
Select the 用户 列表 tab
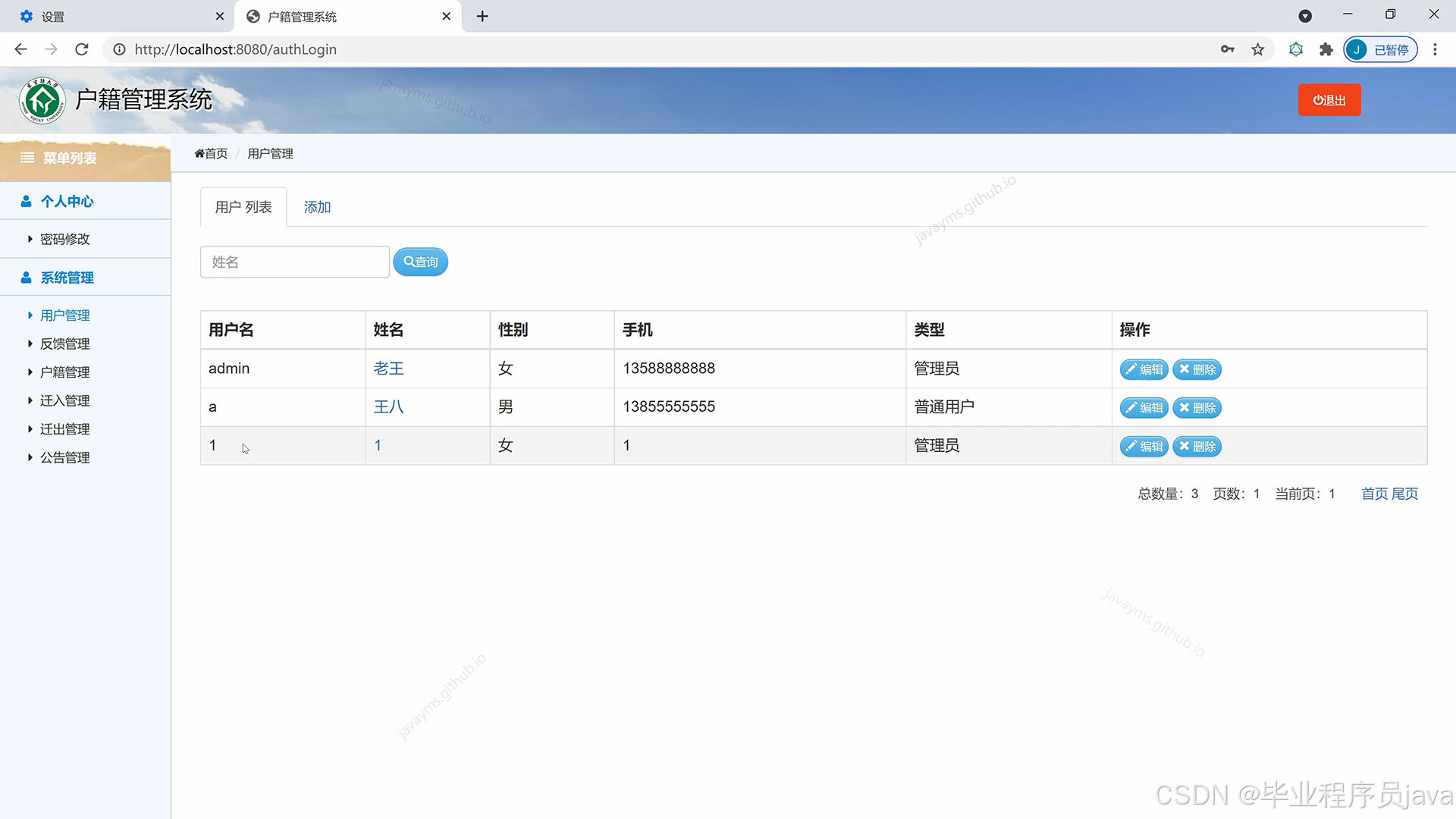point(243,207)
